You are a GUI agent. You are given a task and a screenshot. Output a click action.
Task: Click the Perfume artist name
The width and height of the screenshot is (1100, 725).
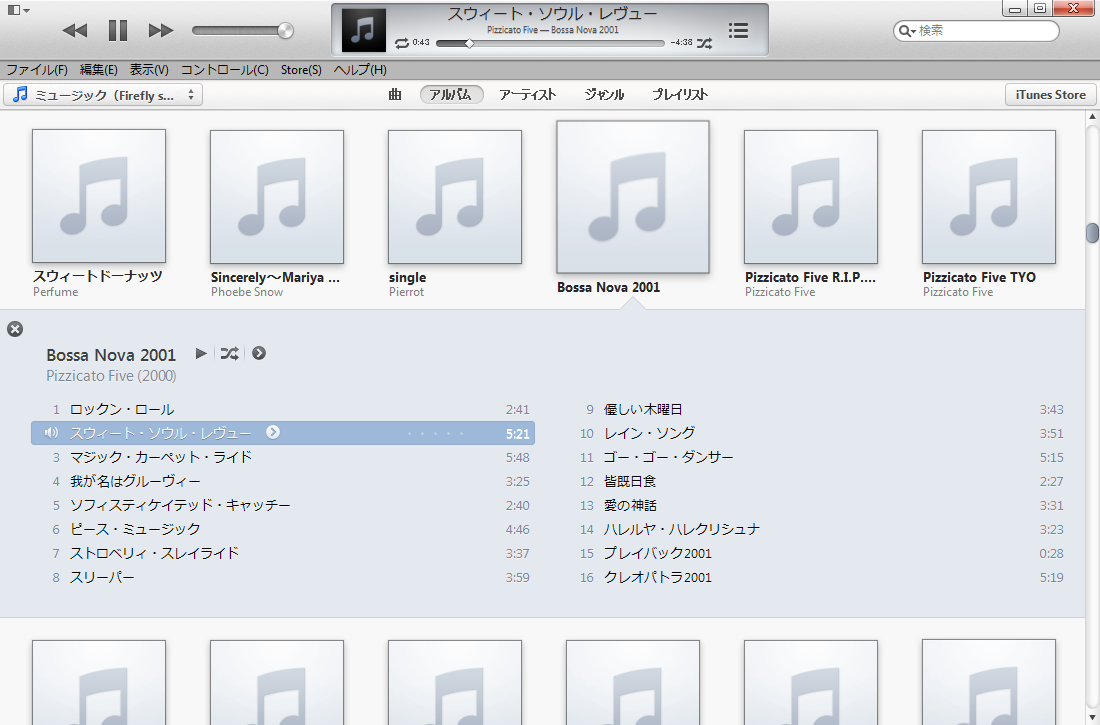pos(55,292)
